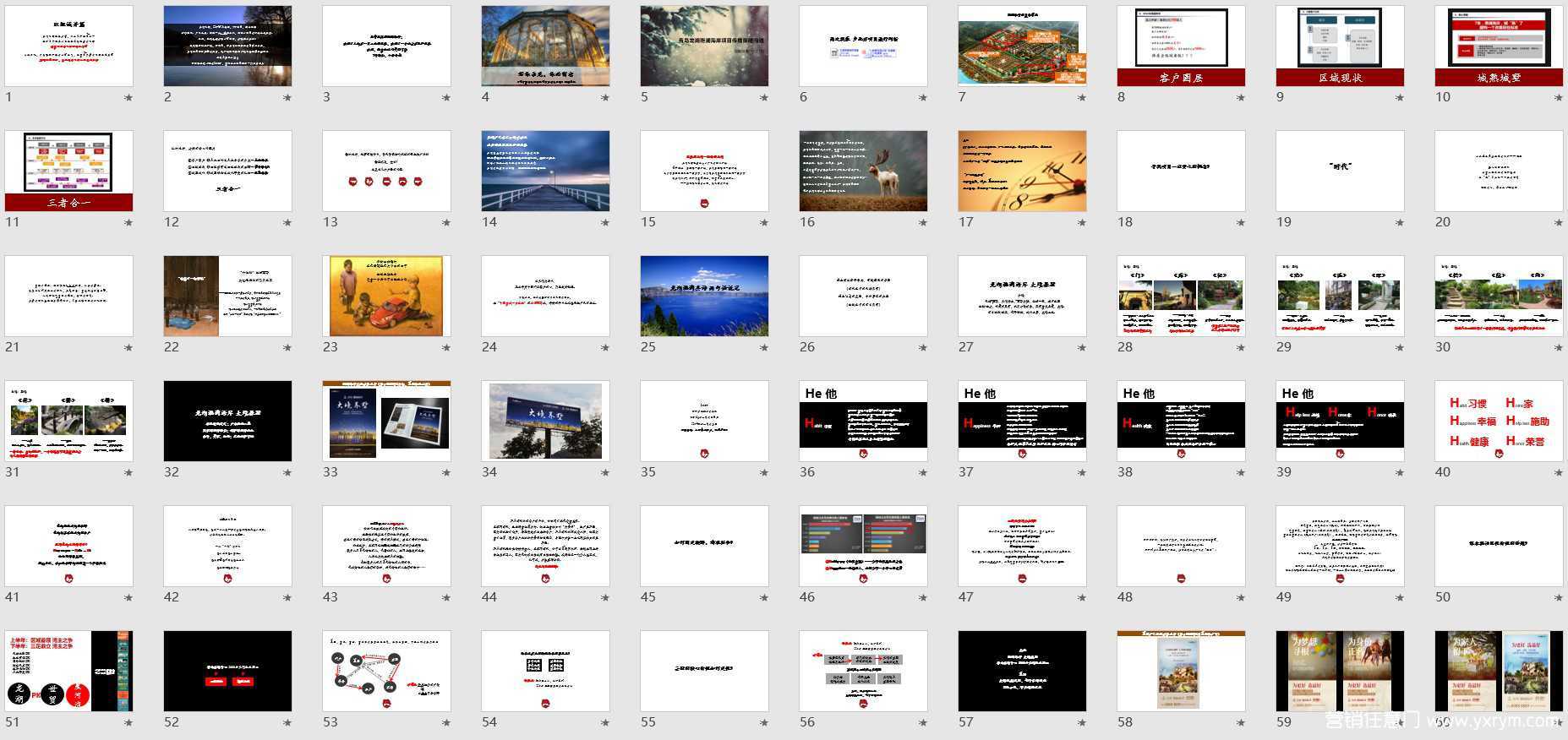Select slide 42 thumbnail

pos(227,546)
